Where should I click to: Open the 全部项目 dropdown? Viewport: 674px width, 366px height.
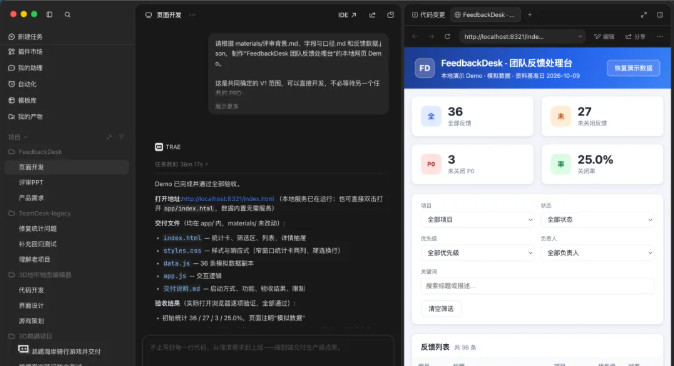pos(478,219)
